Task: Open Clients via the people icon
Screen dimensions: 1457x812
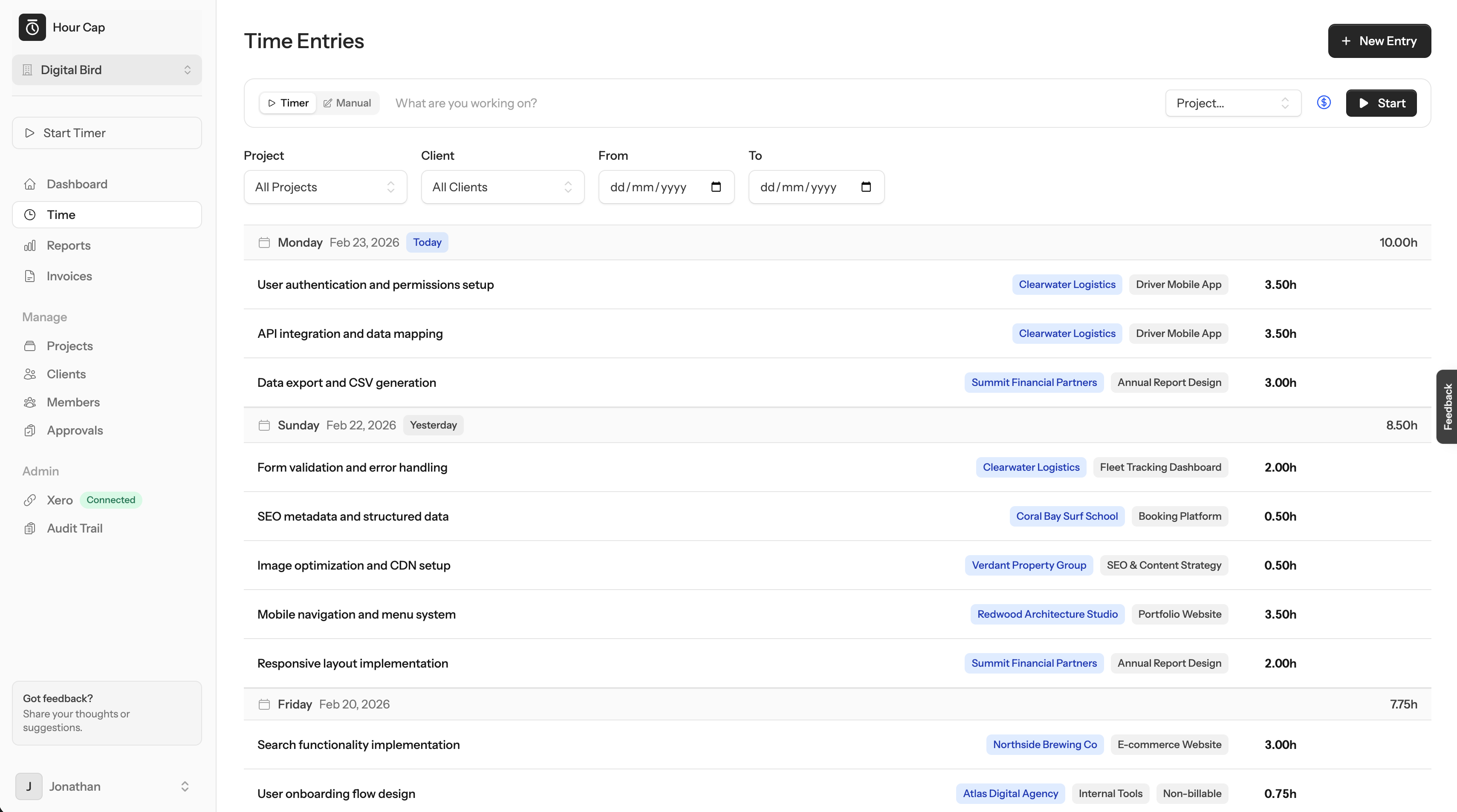Action: [x=31, y=374]
